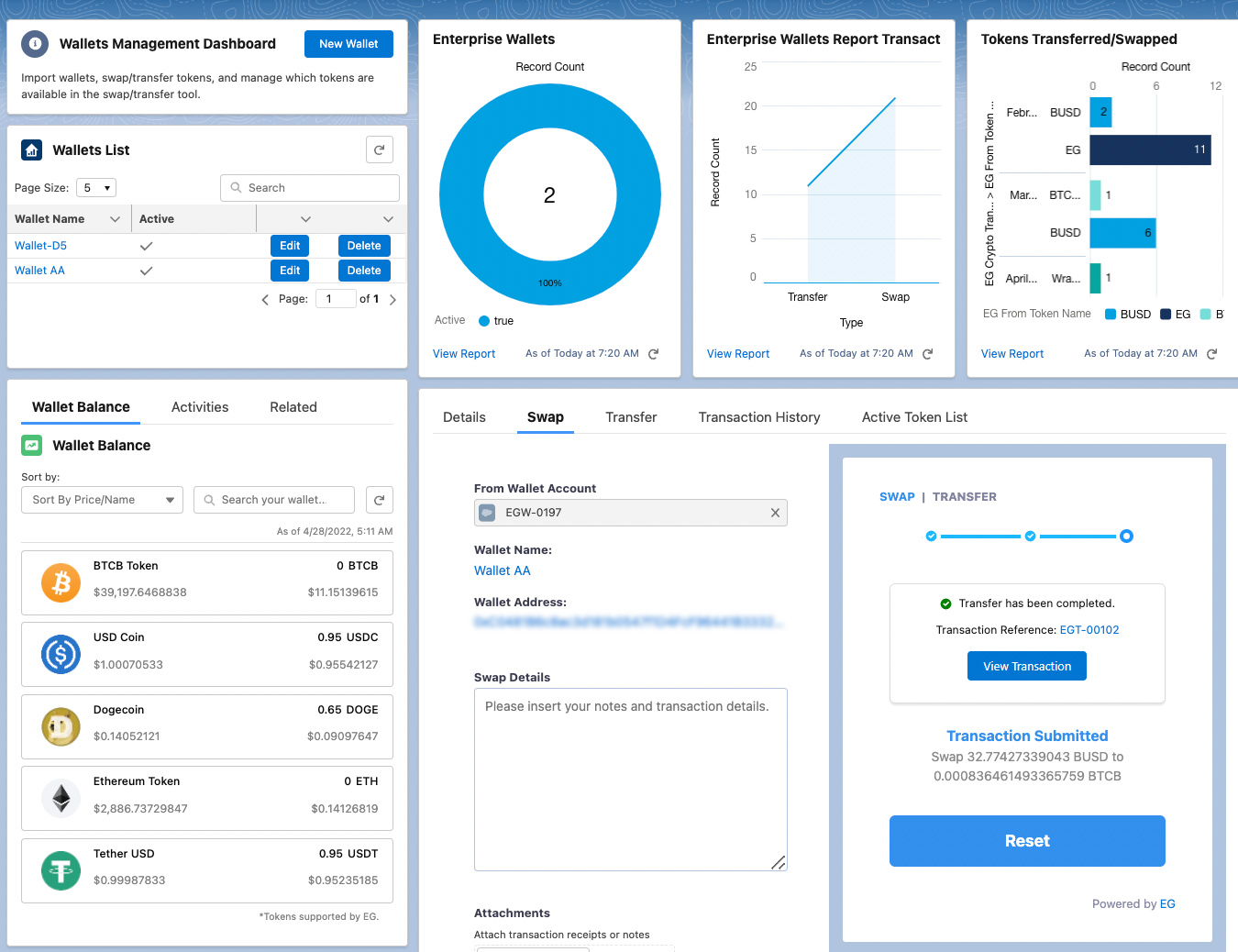Open the Page Size dropdown
This screenshot has height=952, width=1238.
coord(95,187)
